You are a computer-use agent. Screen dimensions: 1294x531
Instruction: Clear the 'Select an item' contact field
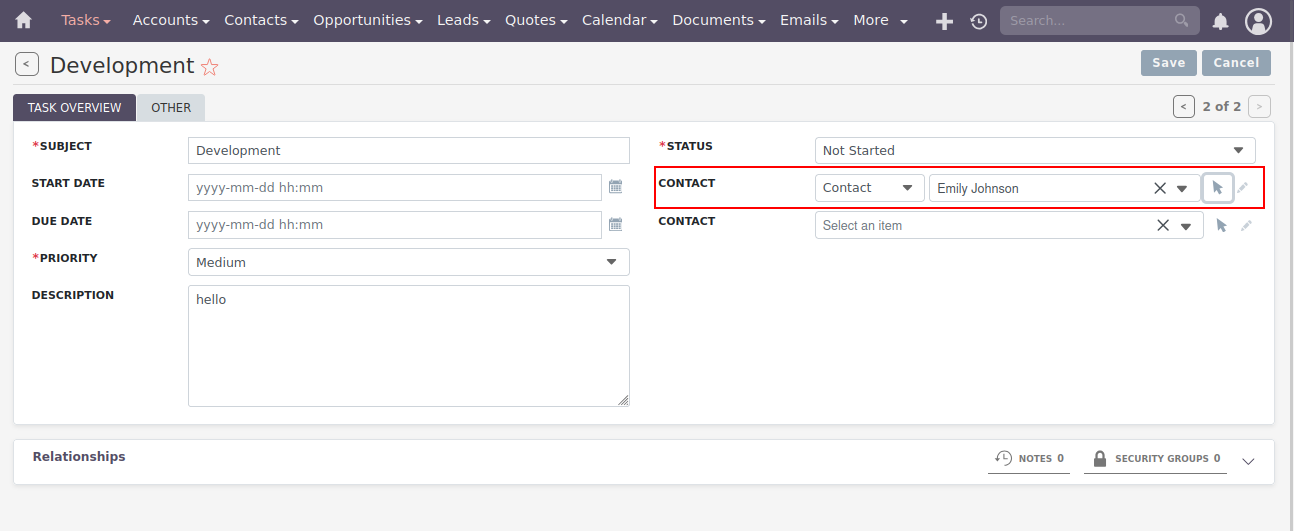pos(1163,225)
